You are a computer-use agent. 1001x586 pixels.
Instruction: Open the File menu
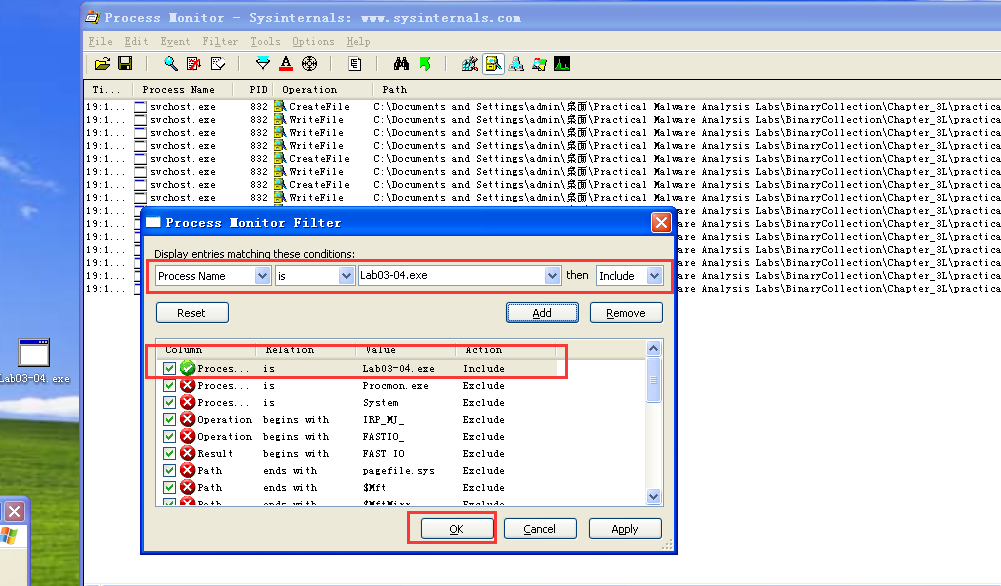pyautogui.click(x=100, y=41)
